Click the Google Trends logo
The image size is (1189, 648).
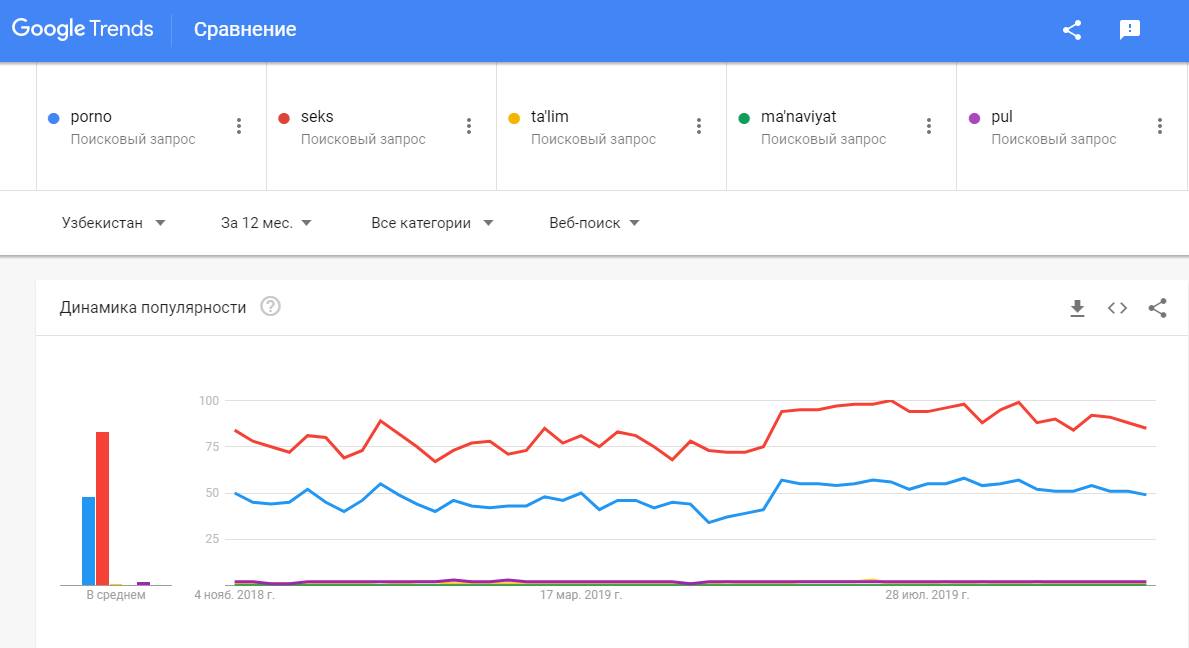pyautogui.click(x=83, y=29)
